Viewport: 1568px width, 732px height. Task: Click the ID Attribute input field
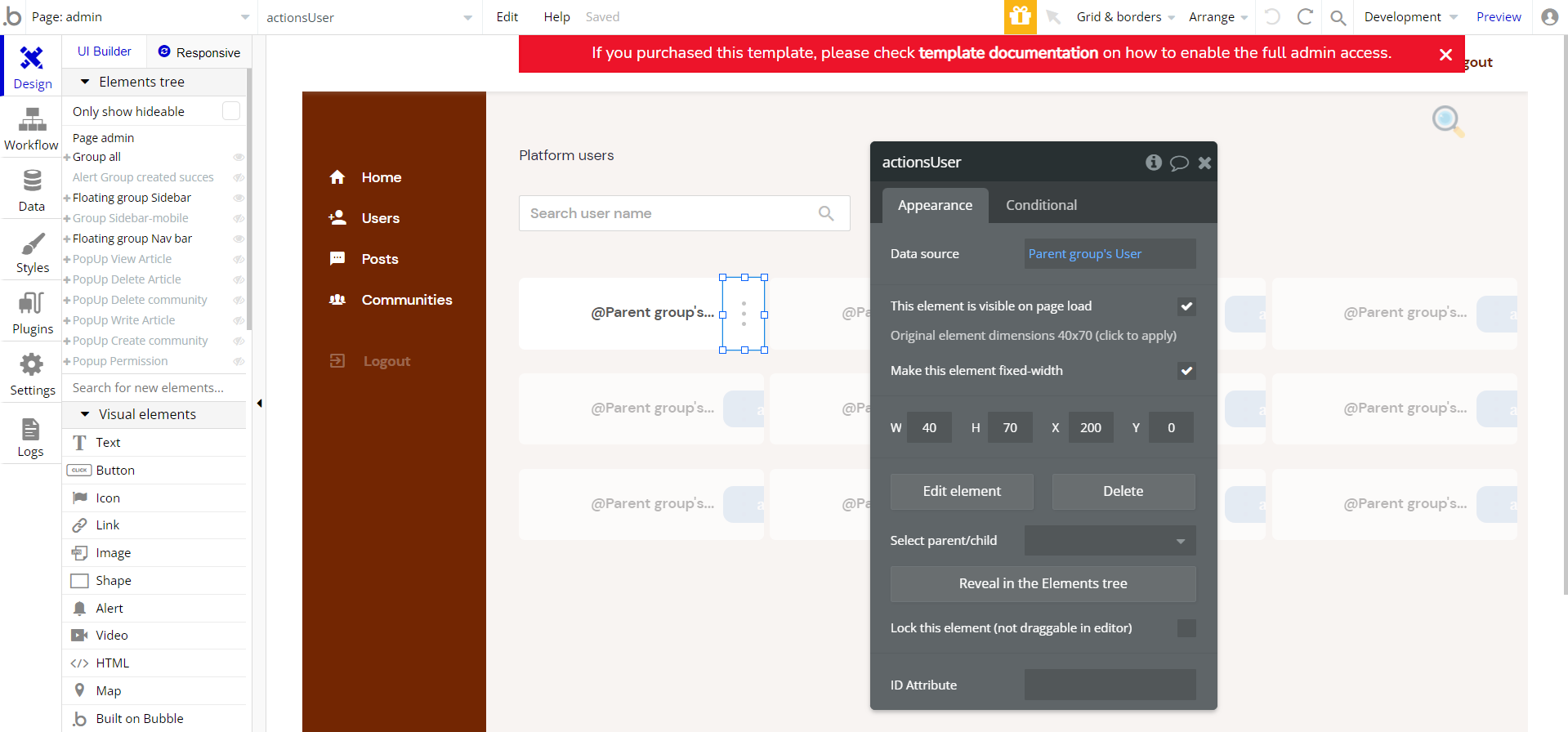click(1110, 685)
